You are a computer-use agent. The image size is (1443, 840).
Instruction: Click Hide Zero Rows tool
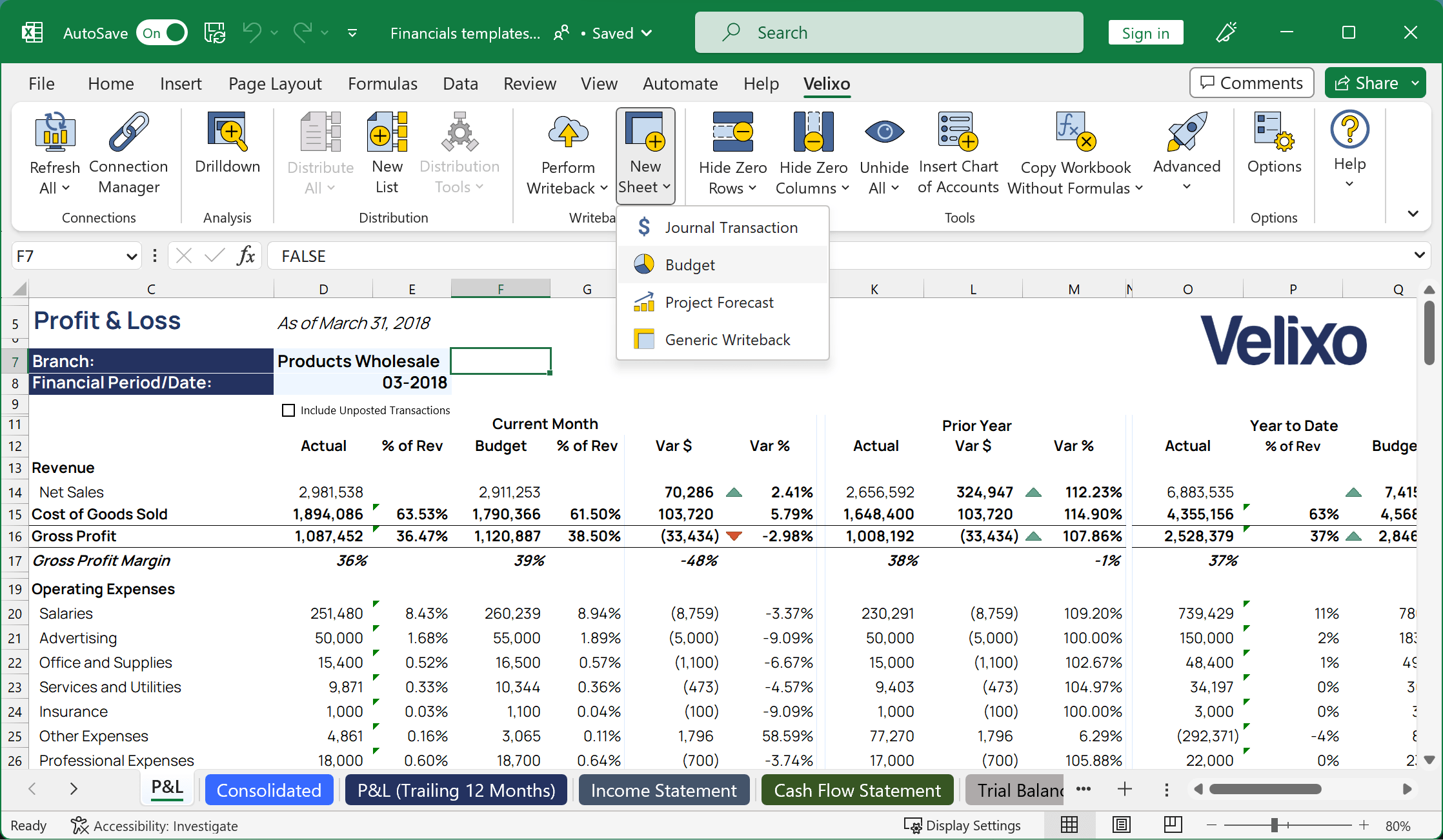coord(732,154)
